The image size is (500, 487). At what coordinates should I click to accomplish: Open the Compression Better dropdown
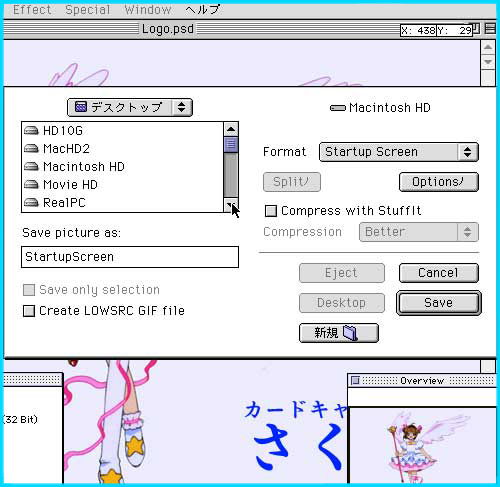pyautogui.click(x=419, y=232)
